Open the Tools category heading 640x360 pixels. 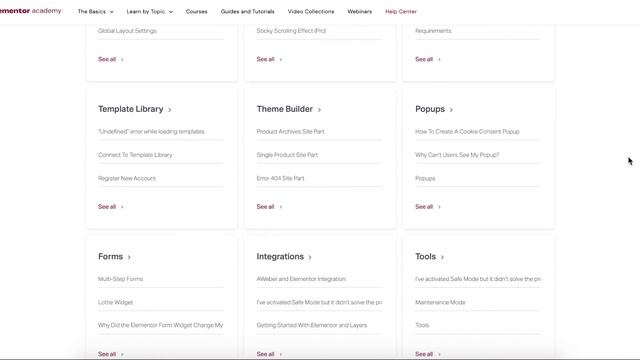click(x=426, y=256)
